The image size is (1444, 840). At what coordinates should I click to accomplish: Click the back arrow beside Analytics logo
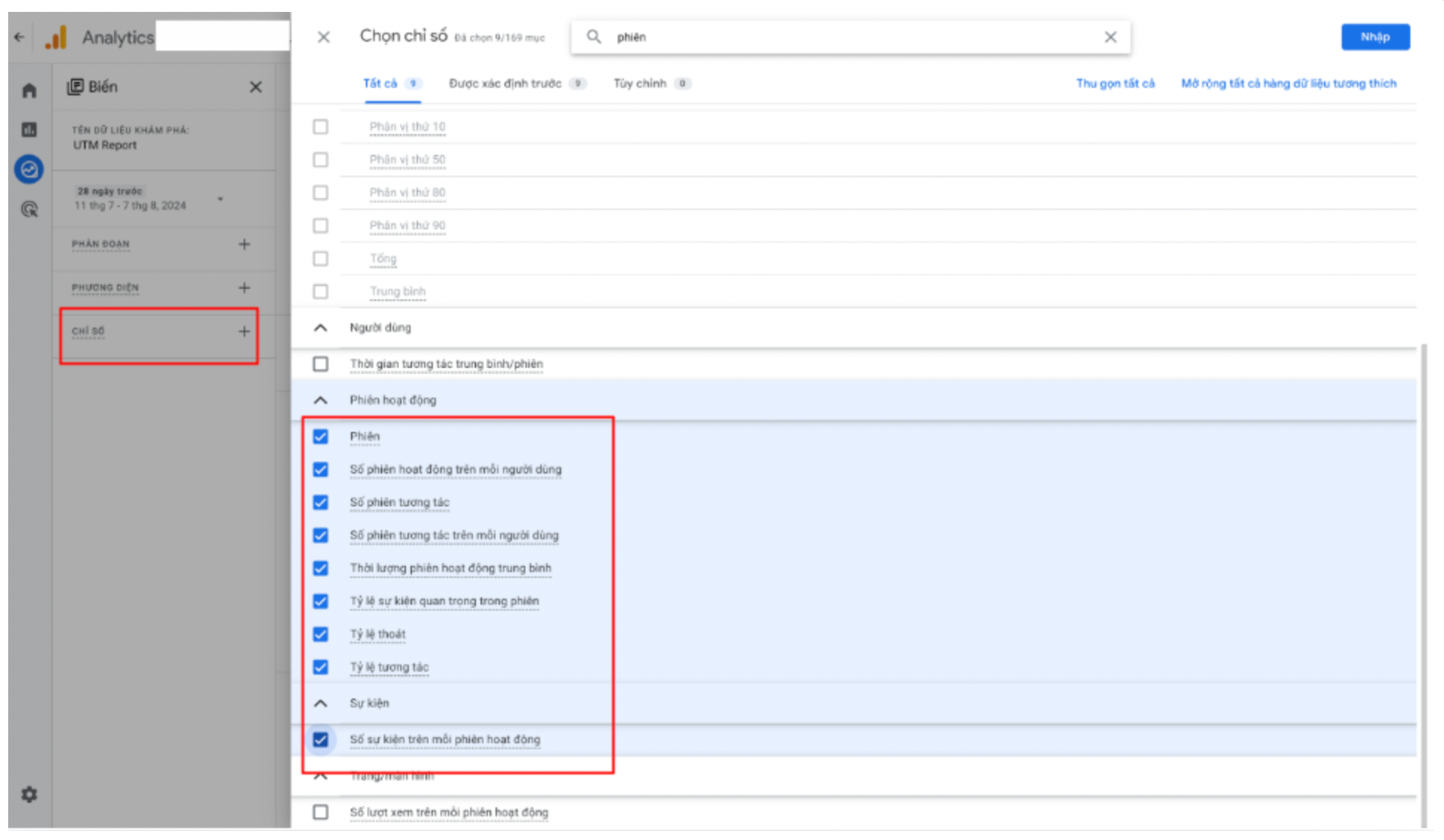[19, 37]
